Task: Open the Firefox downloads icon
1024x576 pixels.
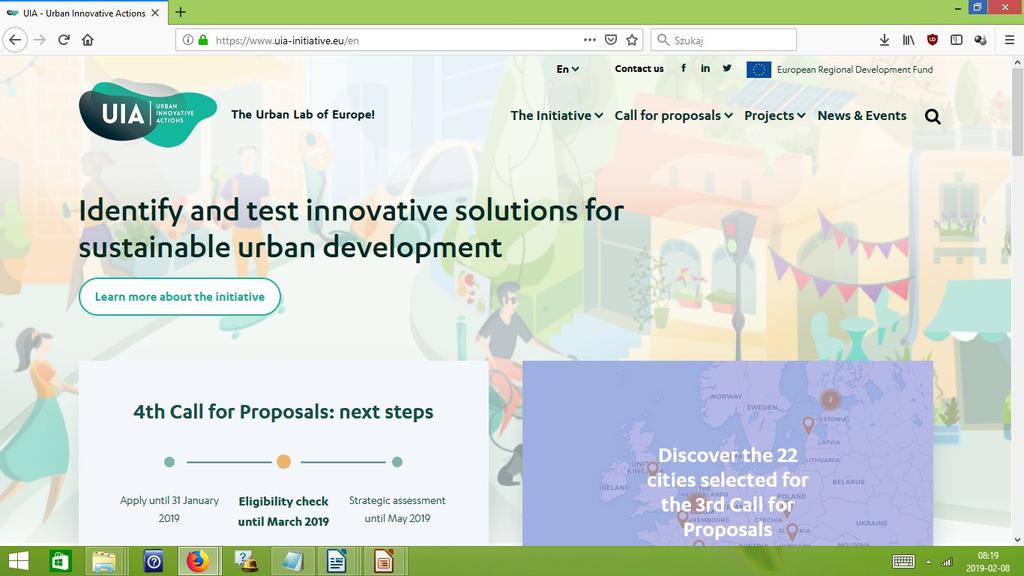Action: tap(884, 40)
